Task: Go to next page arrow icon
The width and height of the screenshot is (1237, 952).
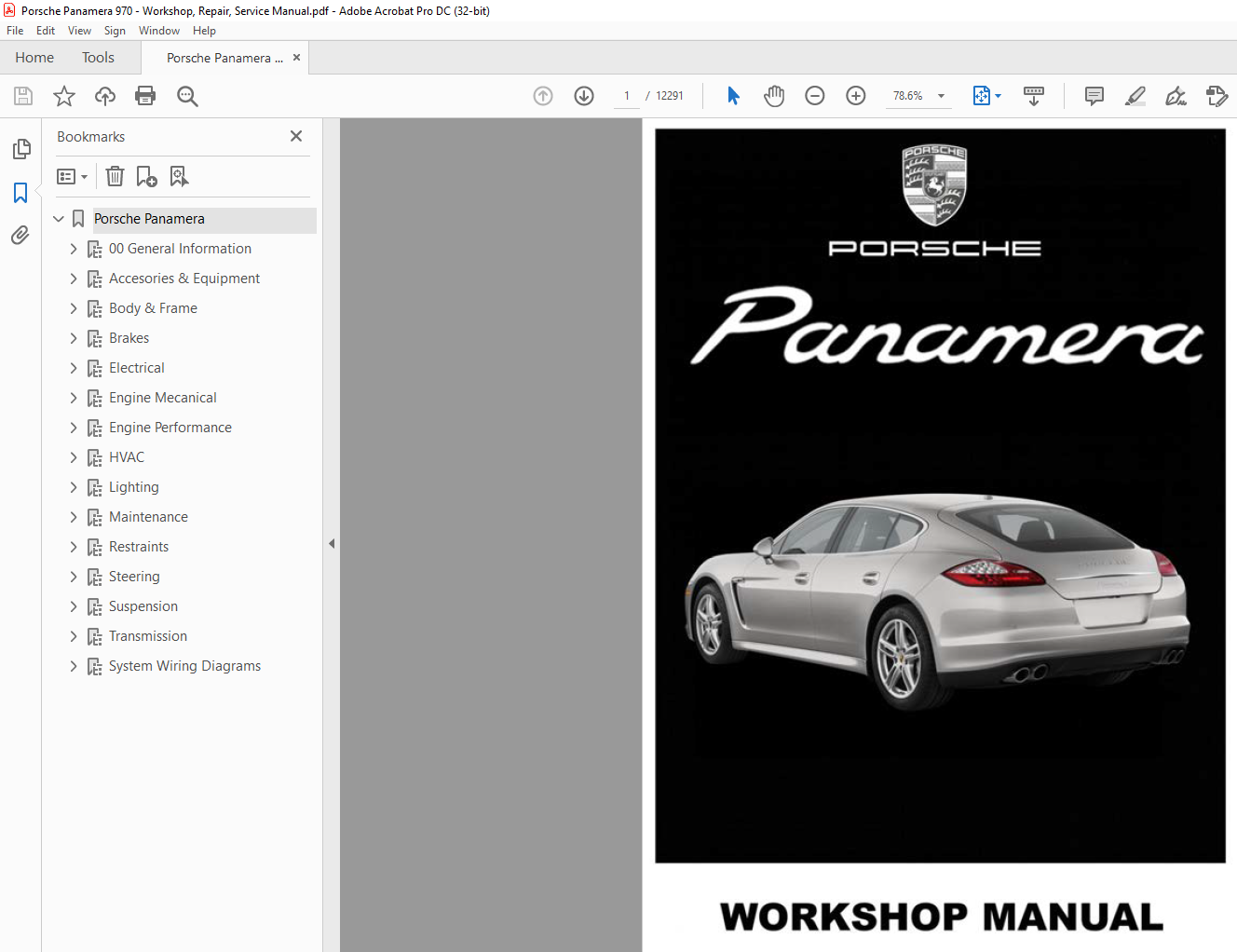Action: coord(584,96)
